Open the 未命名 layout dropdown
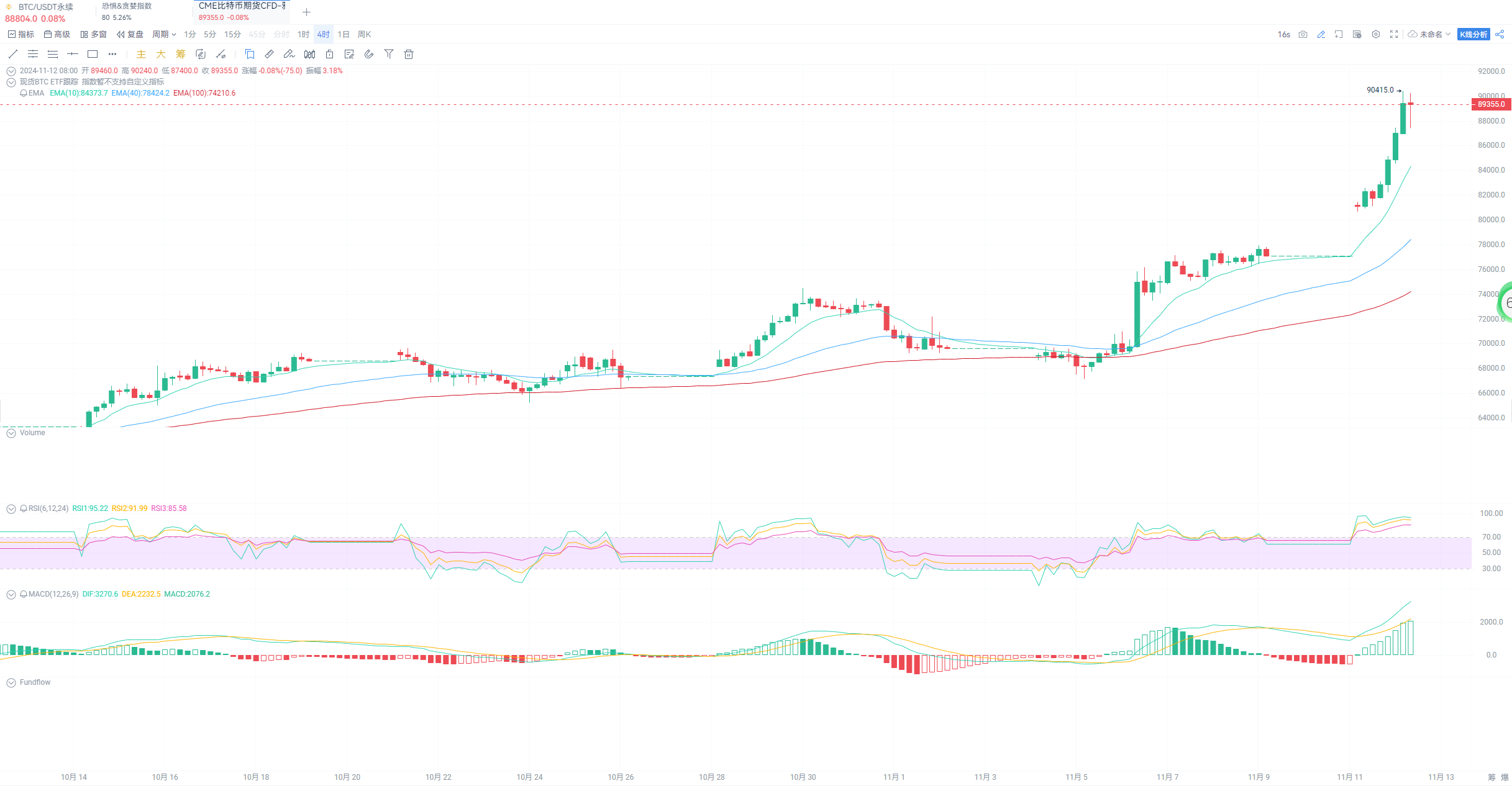1512x786 pixels. click(x=1429, y=34)
